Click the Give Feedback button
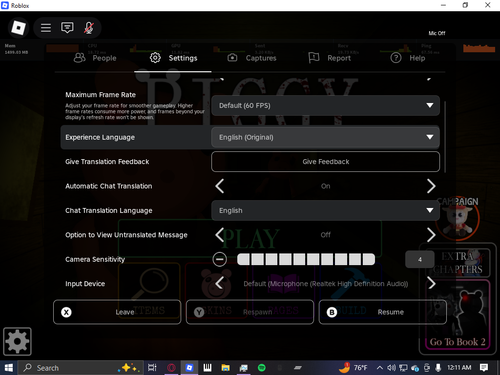The image size is (500, 375). tap(325, 162)
